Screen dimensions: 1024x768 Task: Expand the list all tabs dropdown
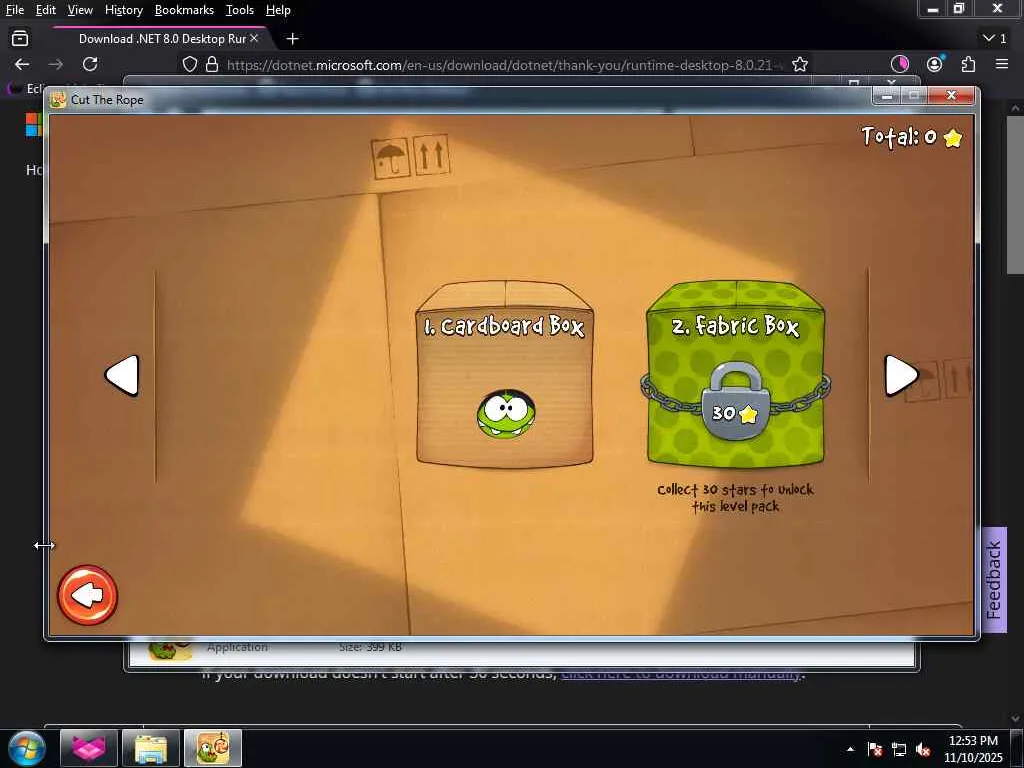point(995,39)
